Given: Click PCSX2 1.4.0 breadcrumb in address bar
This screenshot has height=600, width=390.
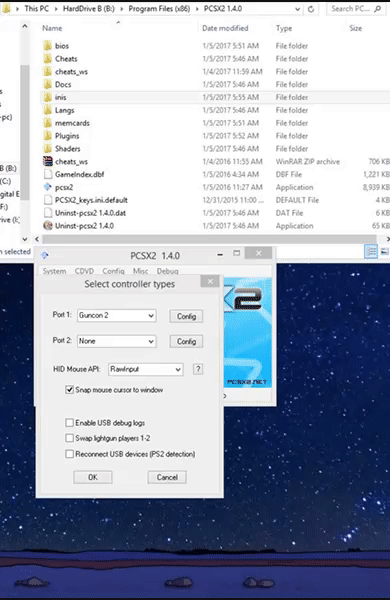Looking at the screenshot, I should (x=223, y=9).
